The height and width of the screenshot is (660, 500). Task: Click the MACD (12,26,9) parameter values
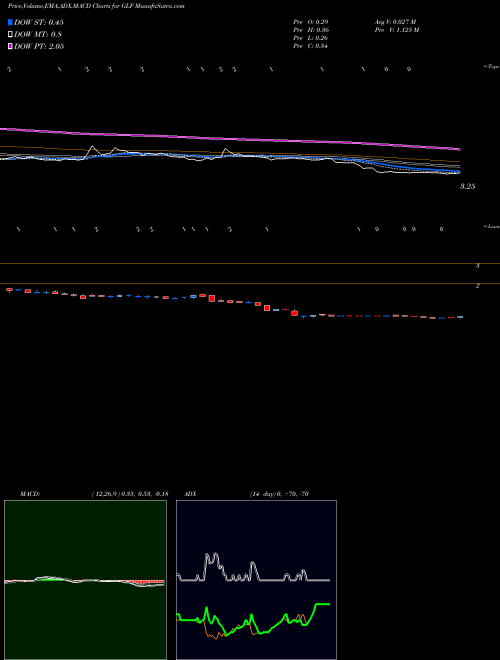130,494
